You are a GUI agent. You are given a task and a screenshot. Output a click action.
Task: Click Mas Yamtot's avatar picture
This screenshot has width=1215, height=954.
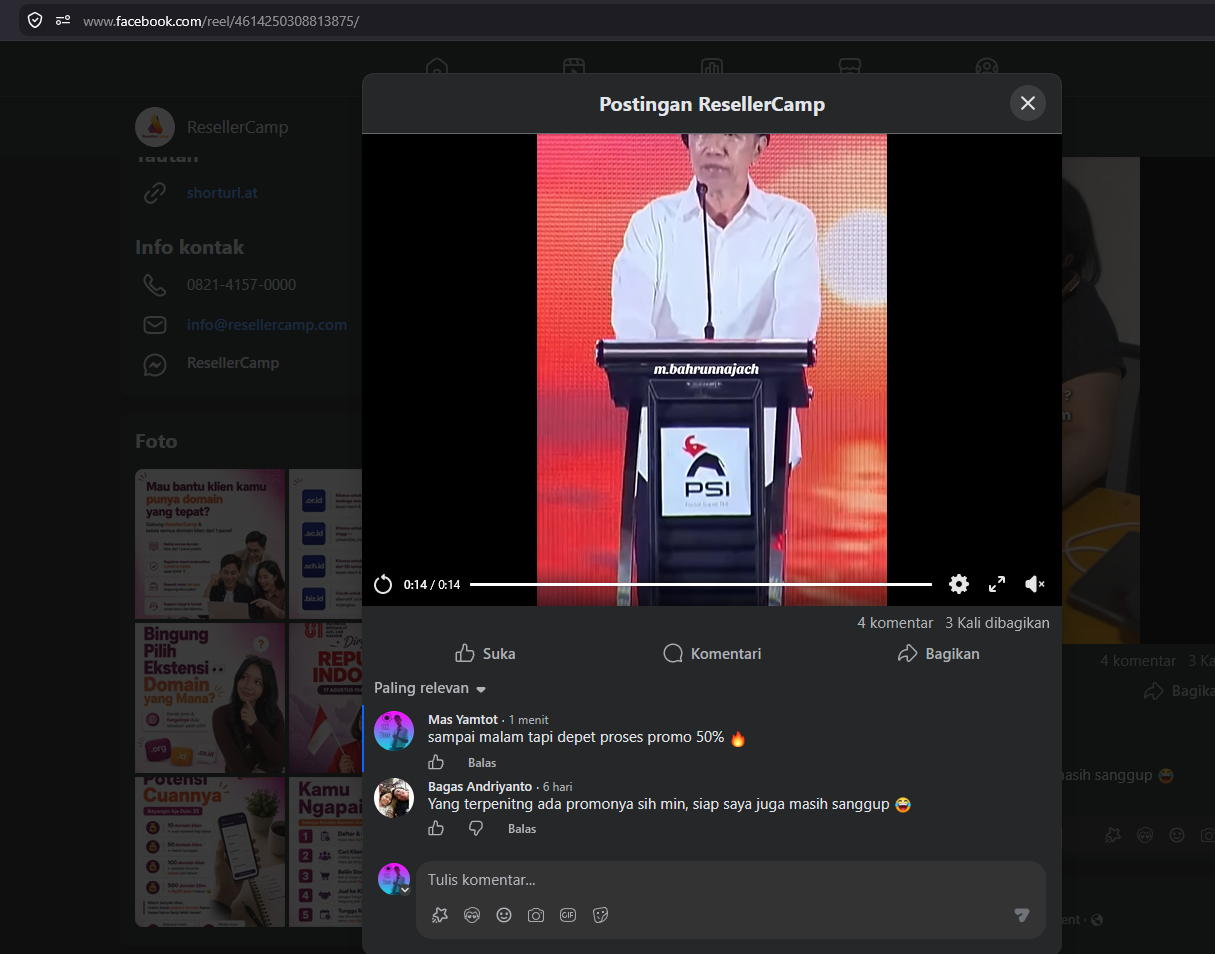coord(394,731)
